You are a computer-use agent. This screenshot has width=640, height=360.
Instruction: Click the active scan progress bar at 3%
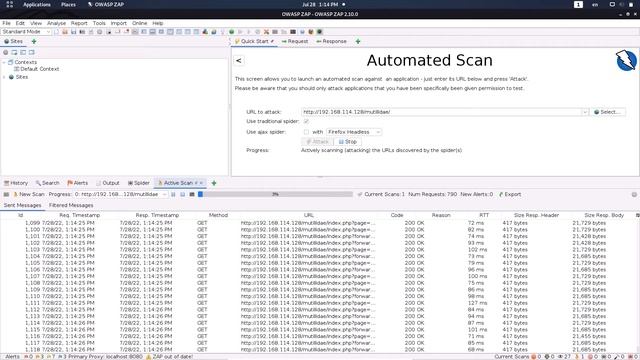click(x=275, y=194)
